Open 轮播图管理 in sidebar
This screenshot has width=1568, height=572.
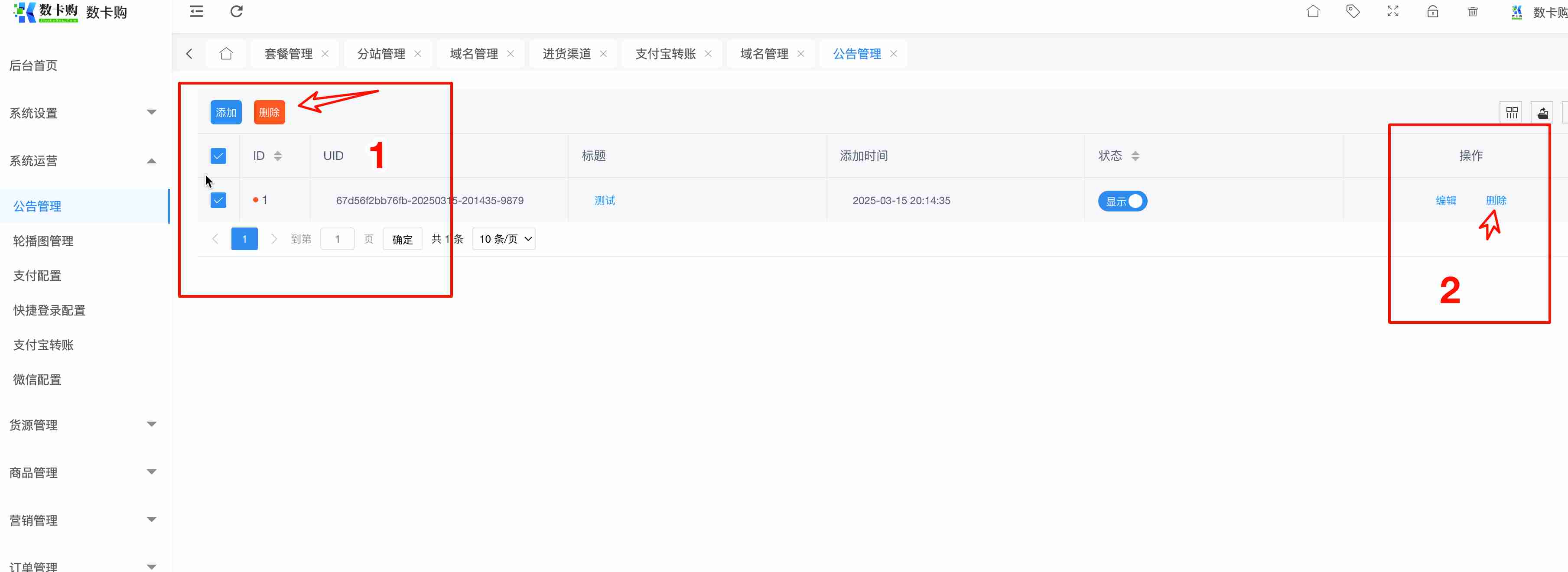pyautogui.click(x=43, y=241)
